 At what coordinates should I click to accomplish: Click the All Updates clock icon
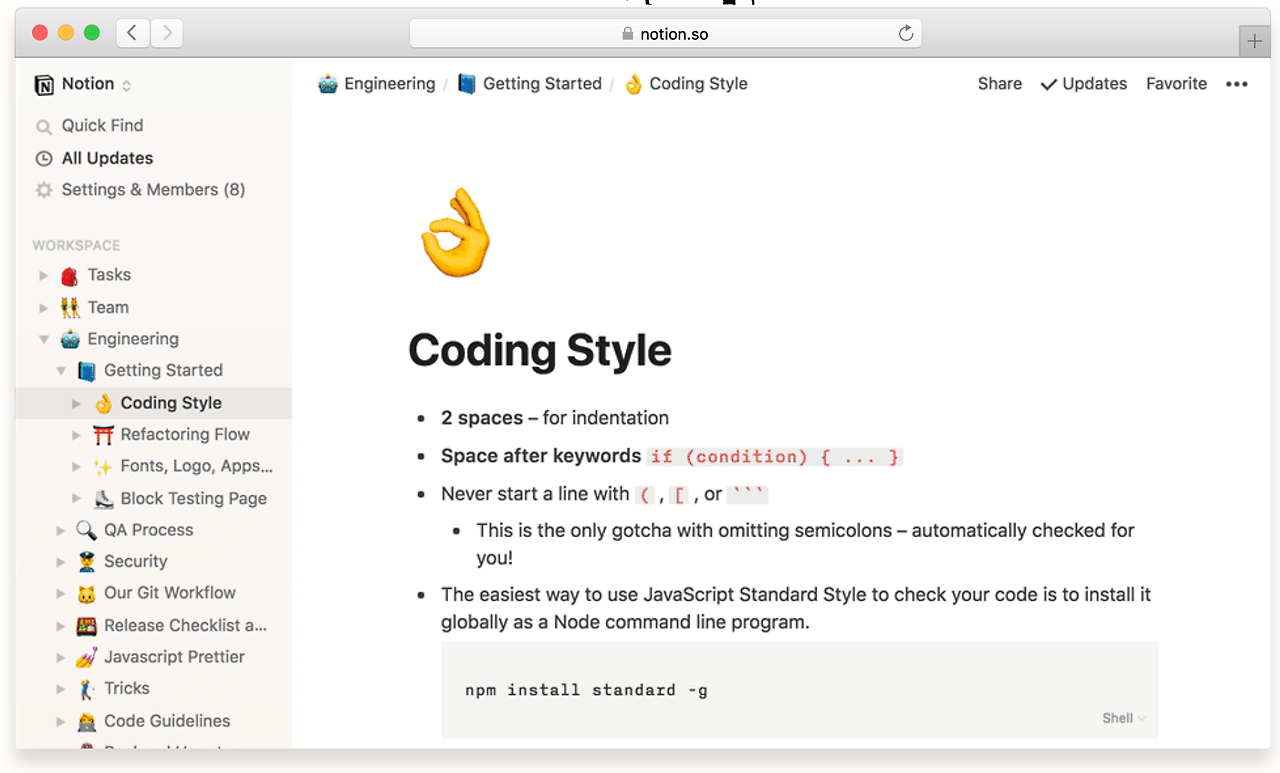click(x=44, y=159)
